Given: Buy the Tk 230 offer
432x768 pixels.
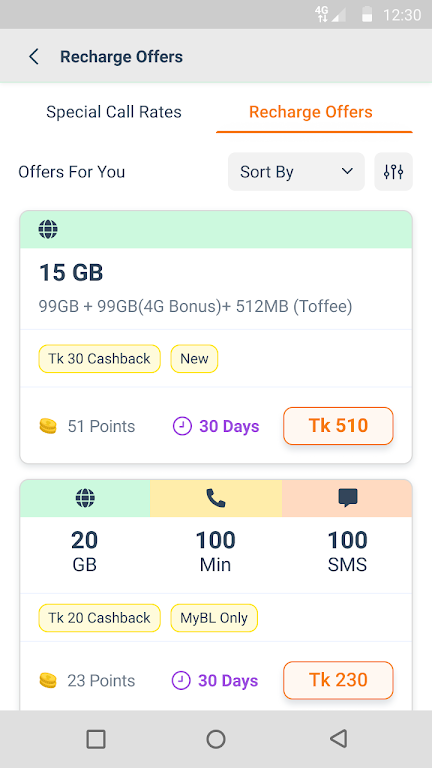Looking at the screenshot, I should (338, 680).
